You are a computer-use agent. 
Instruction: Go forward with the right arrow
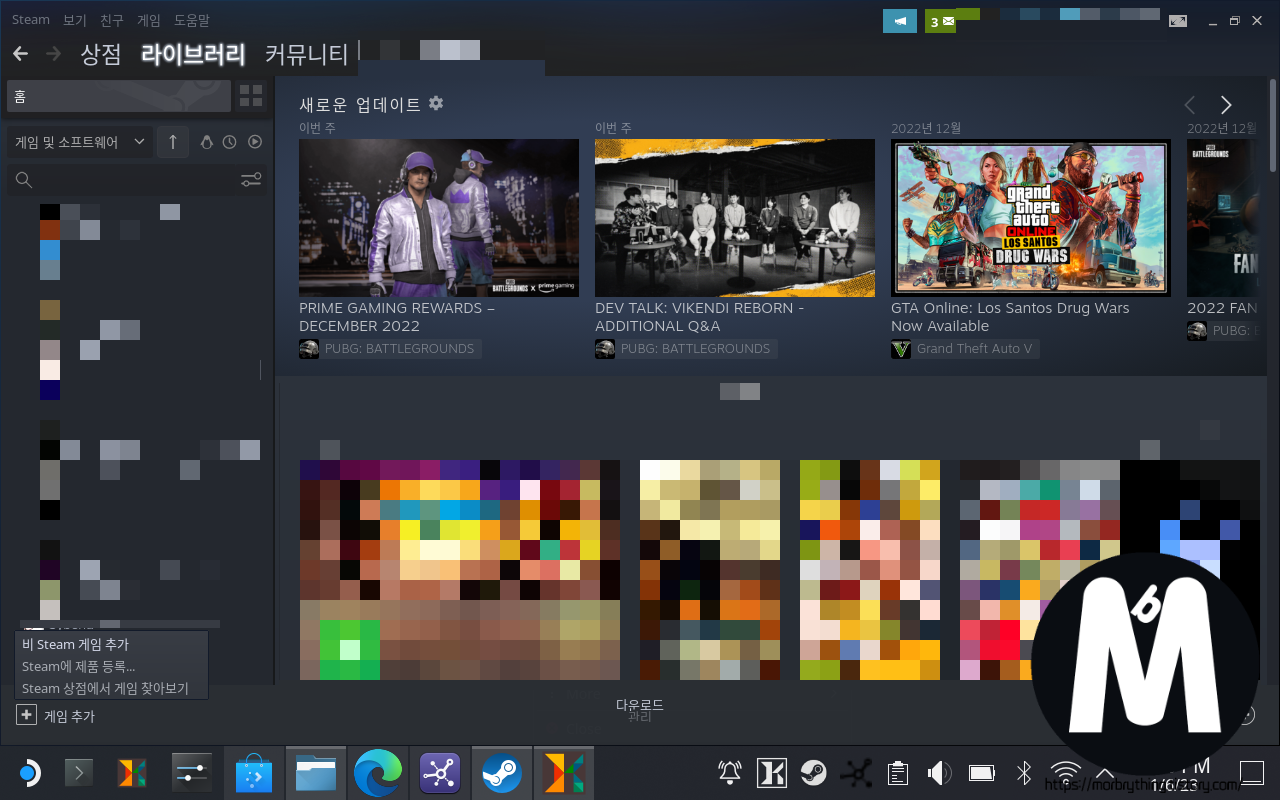(53, 53)
